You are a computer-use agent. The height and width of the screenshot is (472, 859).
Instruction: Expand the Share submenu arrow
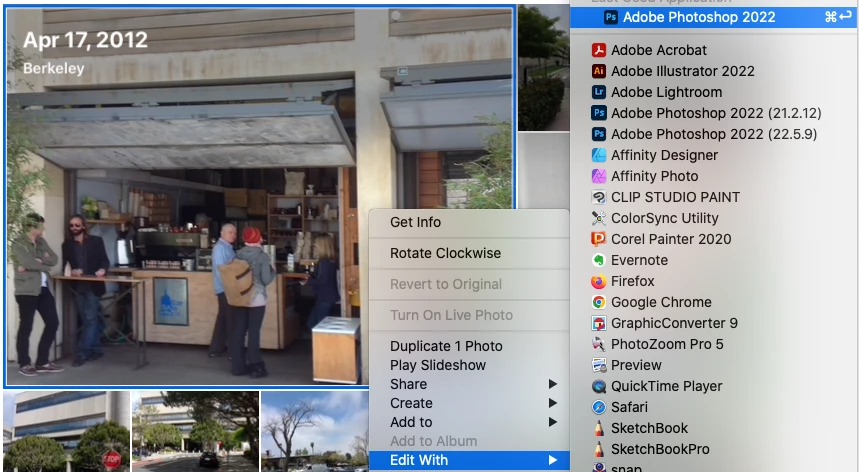[x=553, y=384]
